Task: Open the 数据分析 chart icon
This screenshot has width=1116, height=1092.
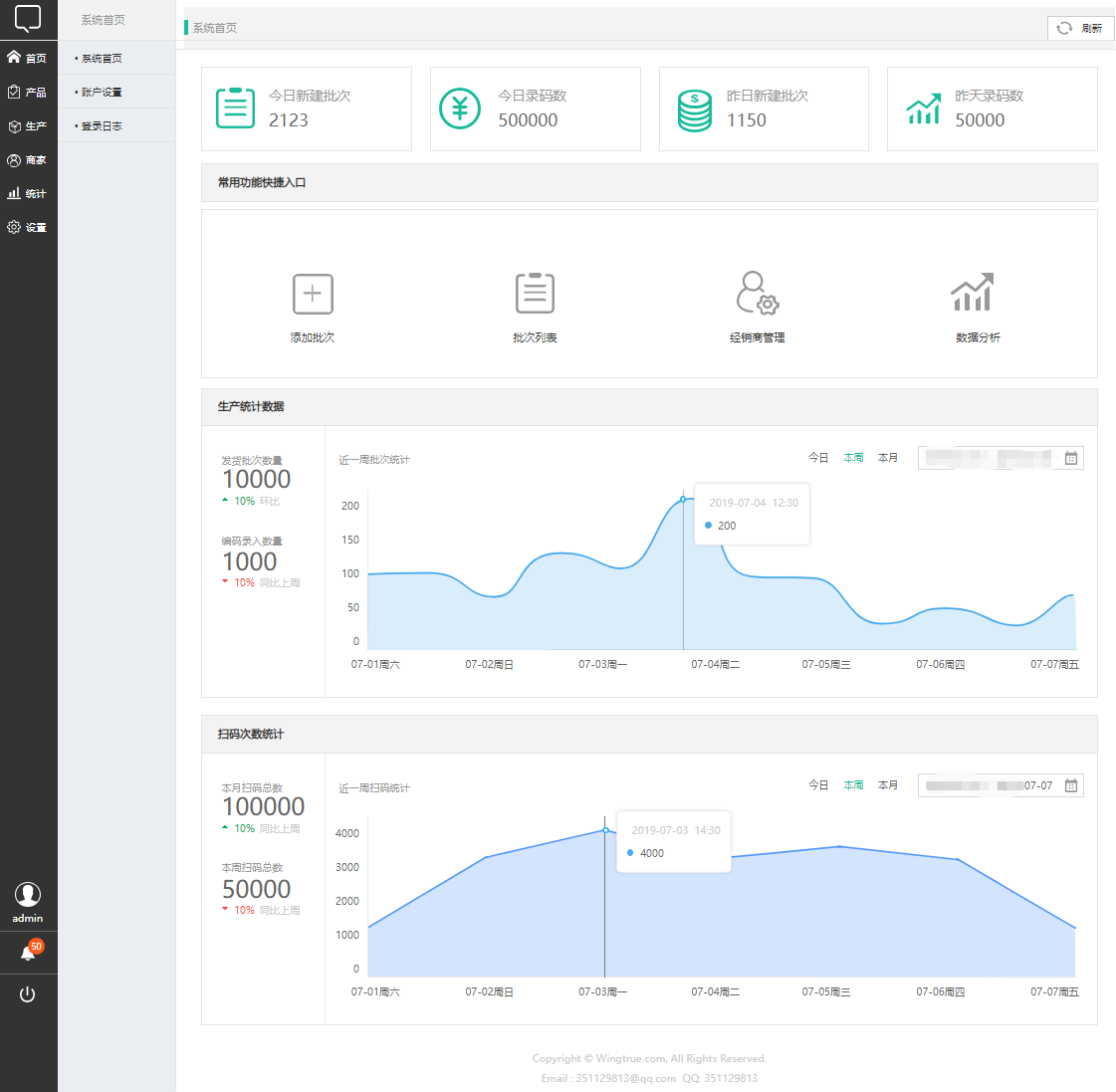Action: click(x=972, y=293)
